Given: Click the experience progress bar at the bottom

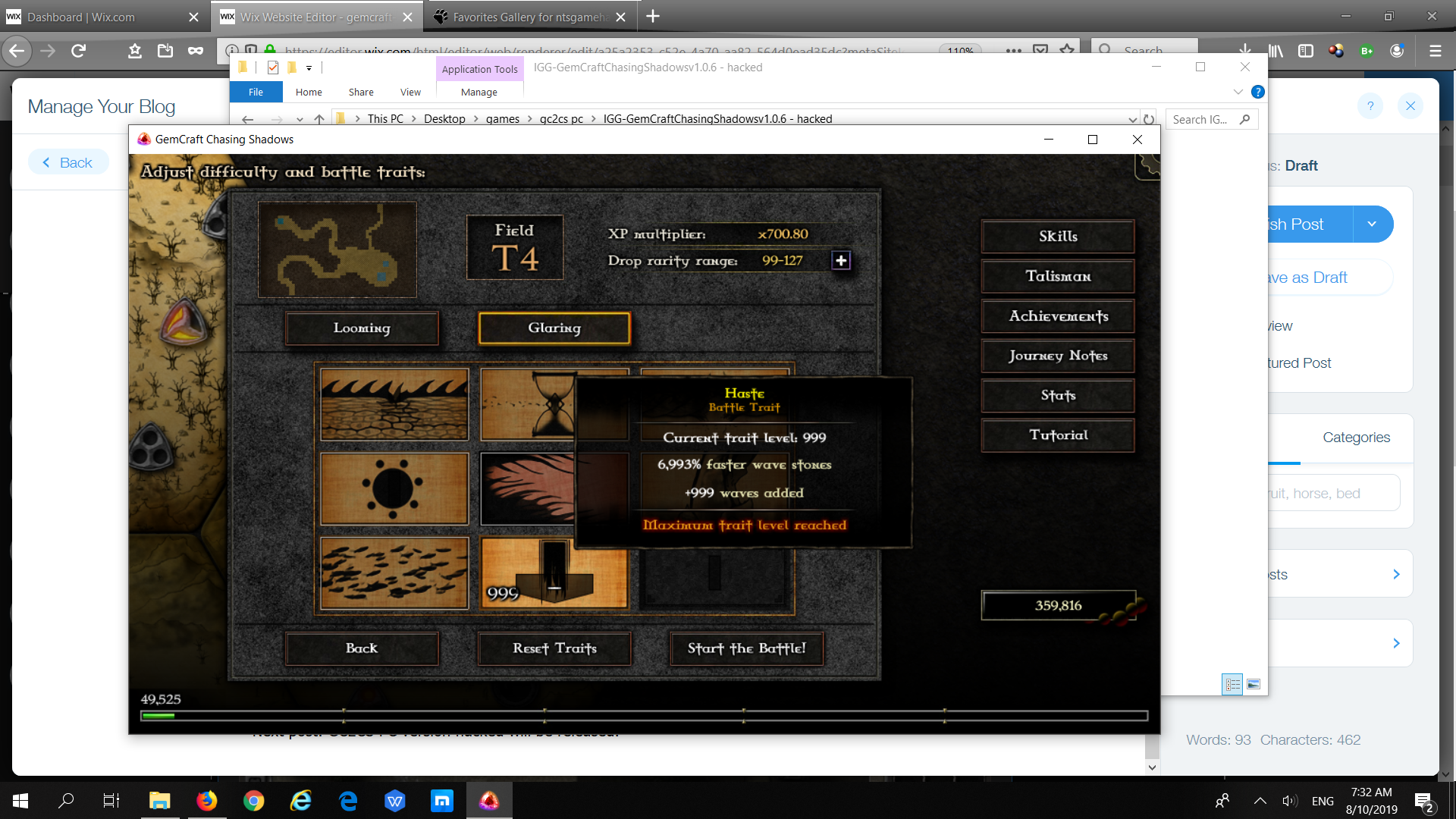Looking at the screenshot, I should pyautogui.click(x=645, y=715).
